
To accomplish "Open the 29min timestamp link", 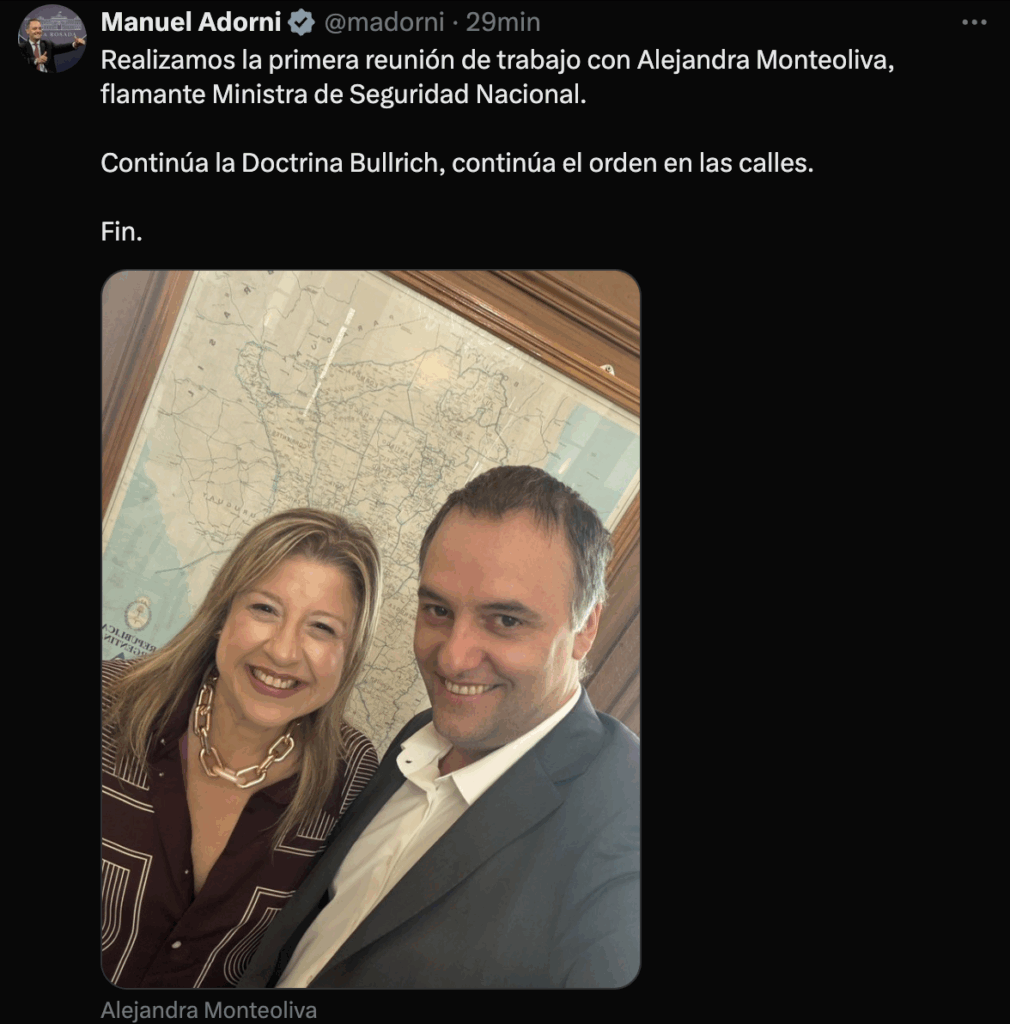I will point(503,23).
